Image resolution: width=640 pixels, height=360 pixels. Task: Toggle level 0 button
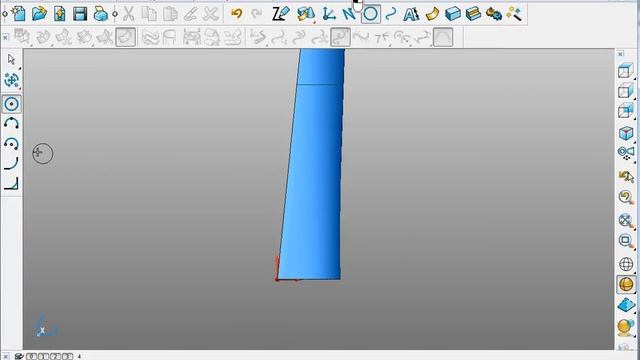[x=31, y=356]
